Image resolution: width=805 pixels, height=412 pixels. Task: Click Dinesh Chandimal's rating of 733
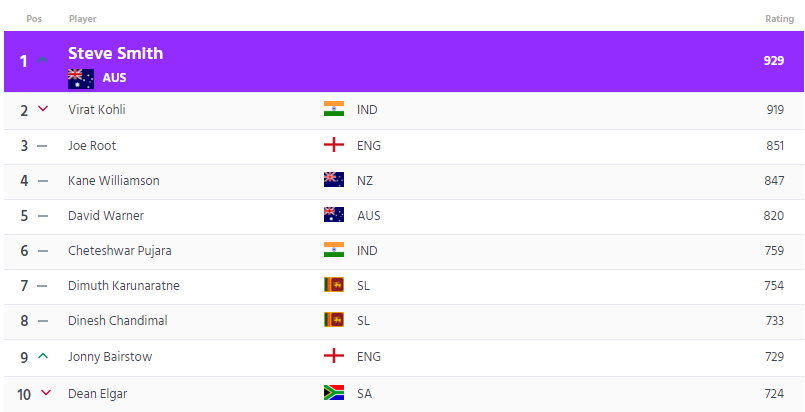pyautogui.click(x=775, y=321)
